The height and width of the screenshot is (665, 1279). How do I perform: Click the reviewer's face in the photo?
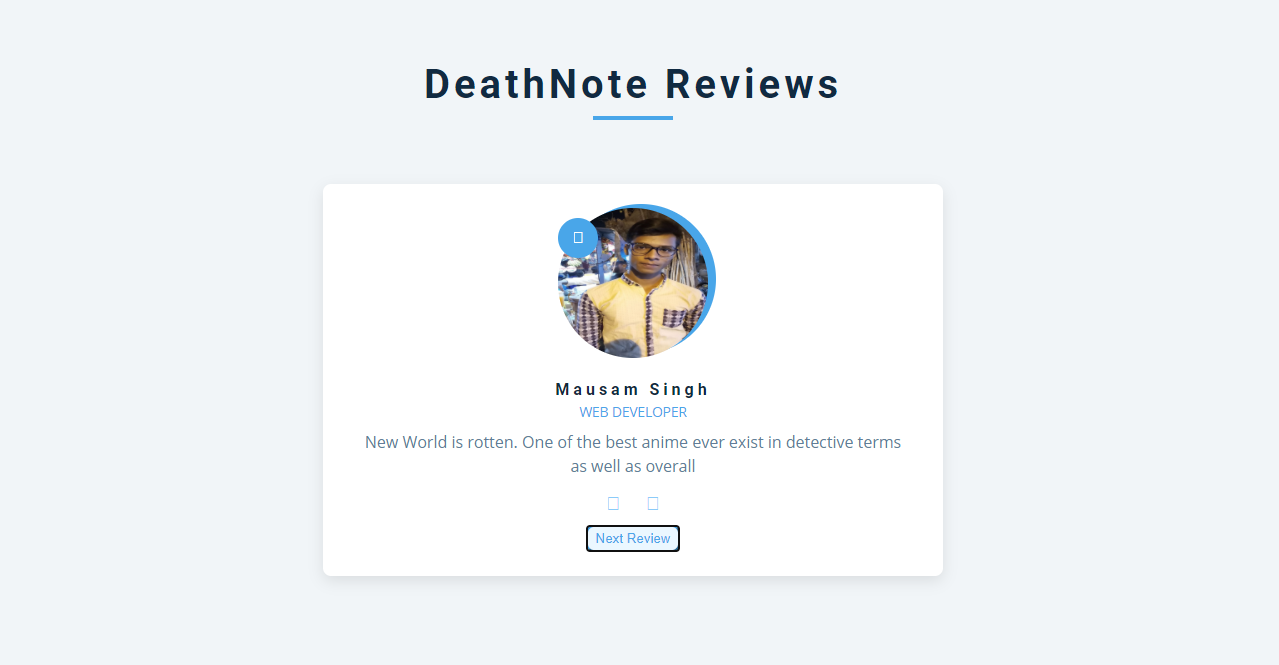(x=650, y=255)
